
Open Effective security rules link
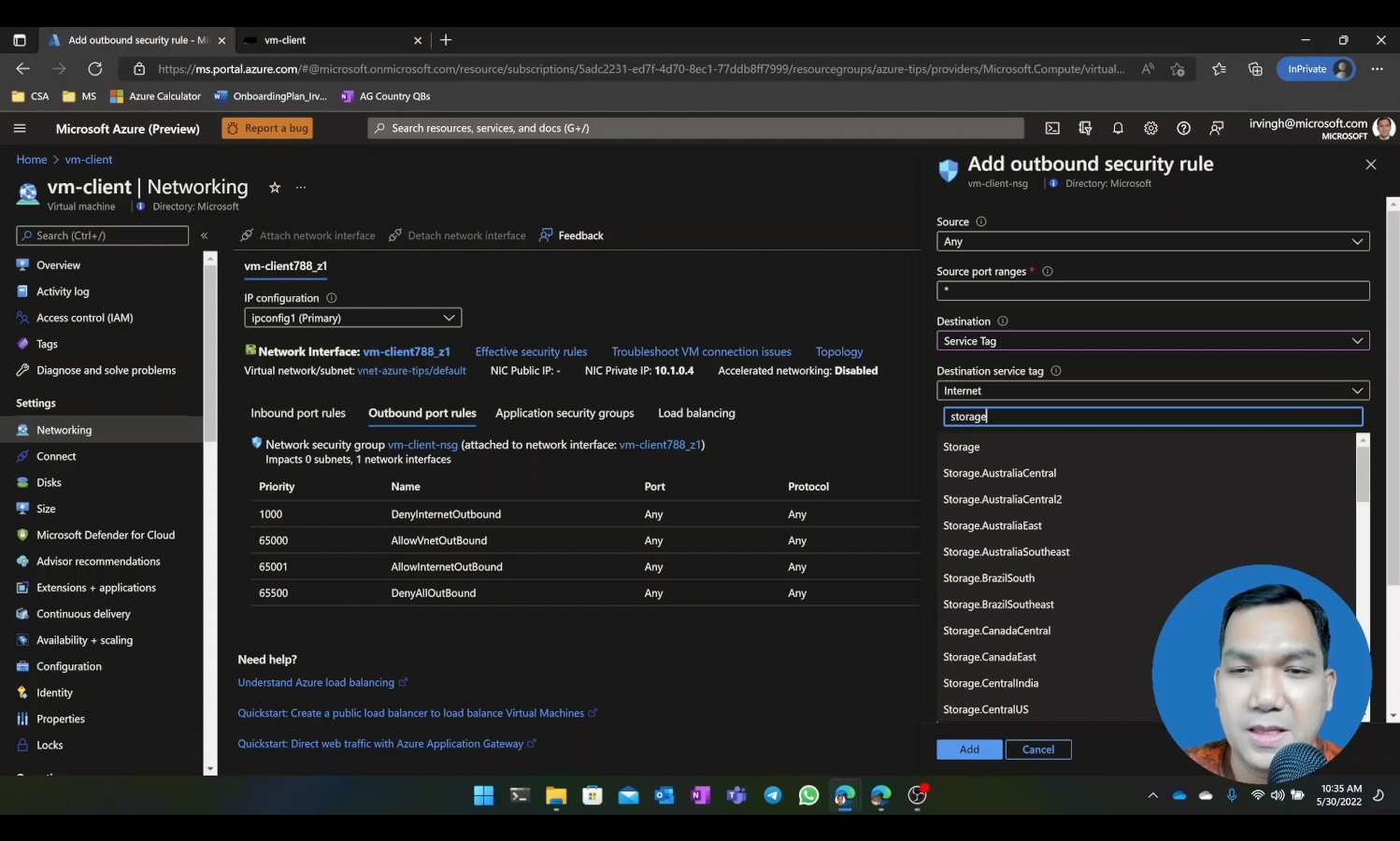pos(531,352)
